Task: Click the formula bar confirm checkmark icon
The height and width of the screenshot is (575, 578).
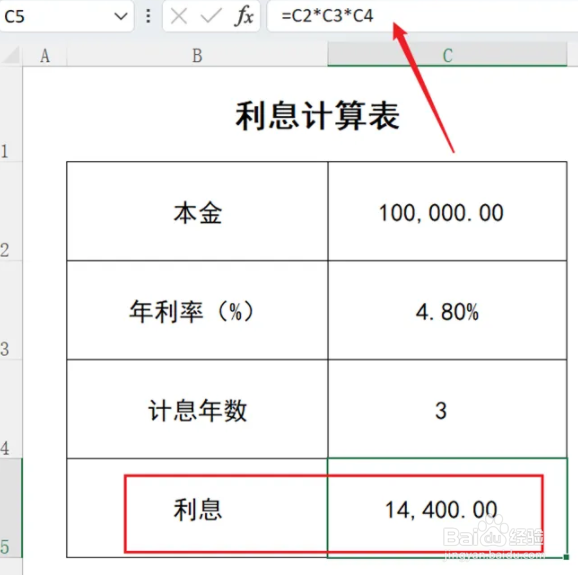Action: [x=210, y=16]
